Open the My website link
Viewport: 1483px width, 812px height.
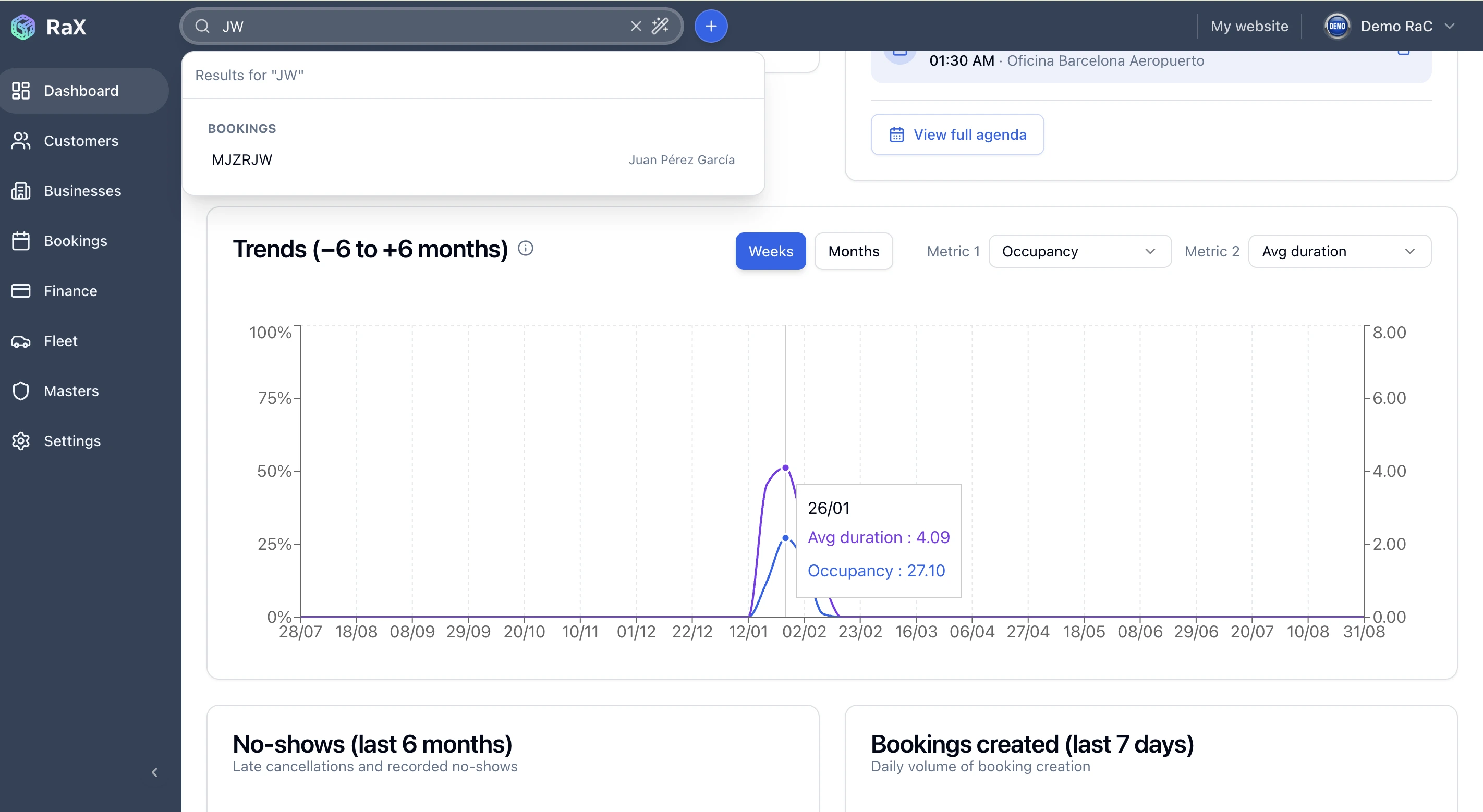[1249, 27]
